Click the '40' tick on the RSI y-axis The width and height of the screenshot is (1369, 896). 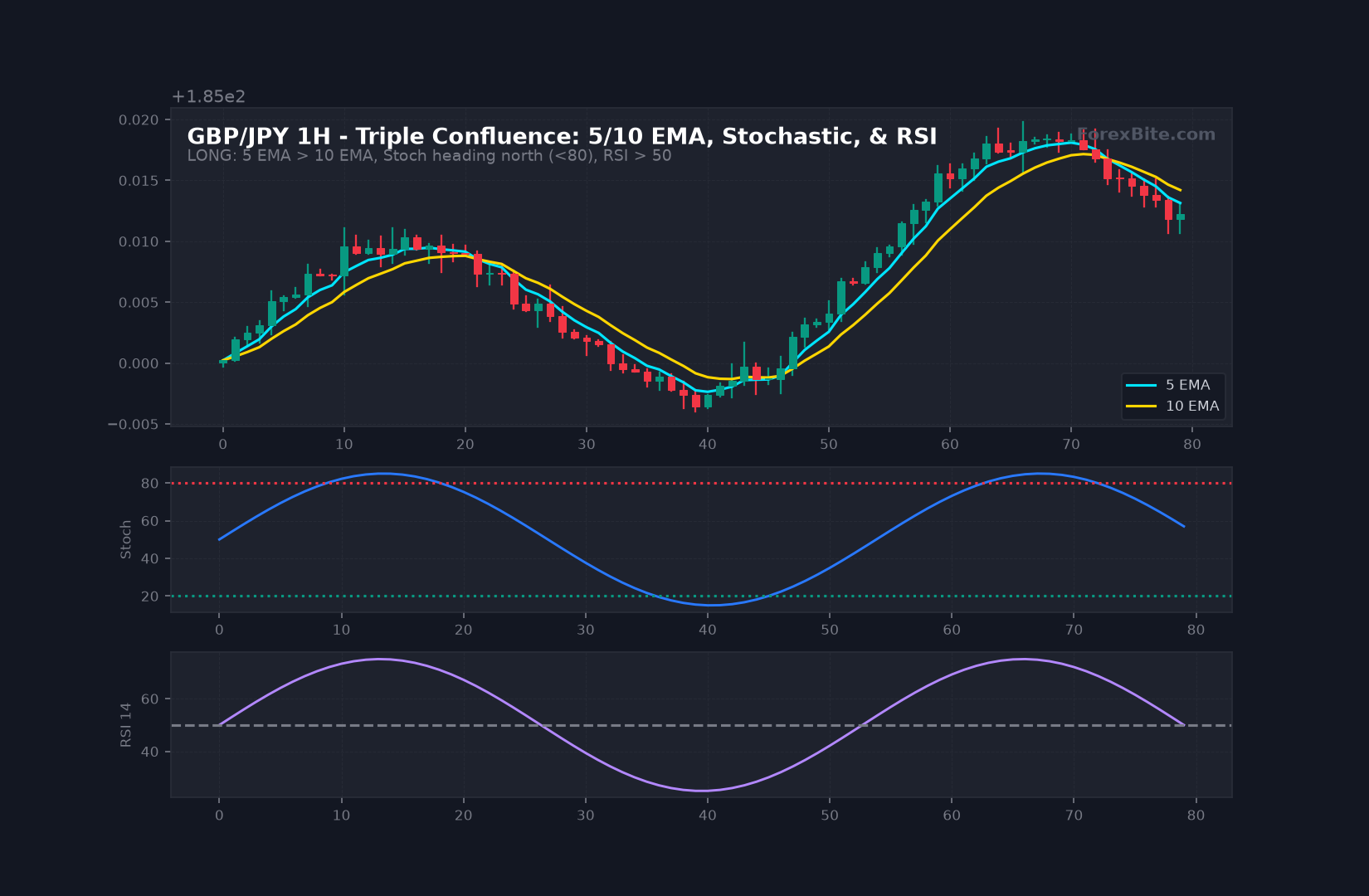coord(149,752)
